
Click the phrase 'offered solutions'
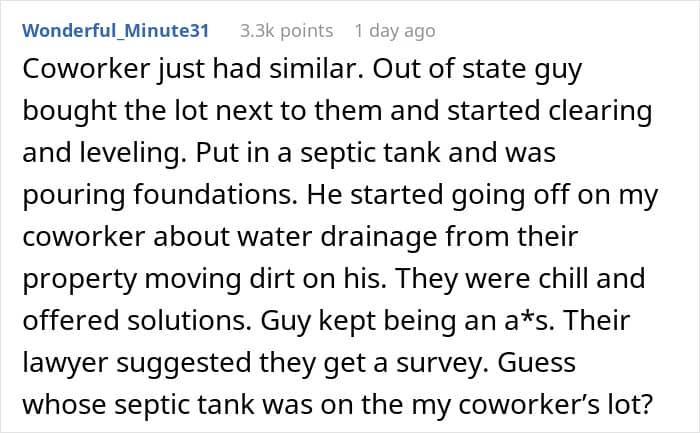pyautogui.click(x=137, y=320)
